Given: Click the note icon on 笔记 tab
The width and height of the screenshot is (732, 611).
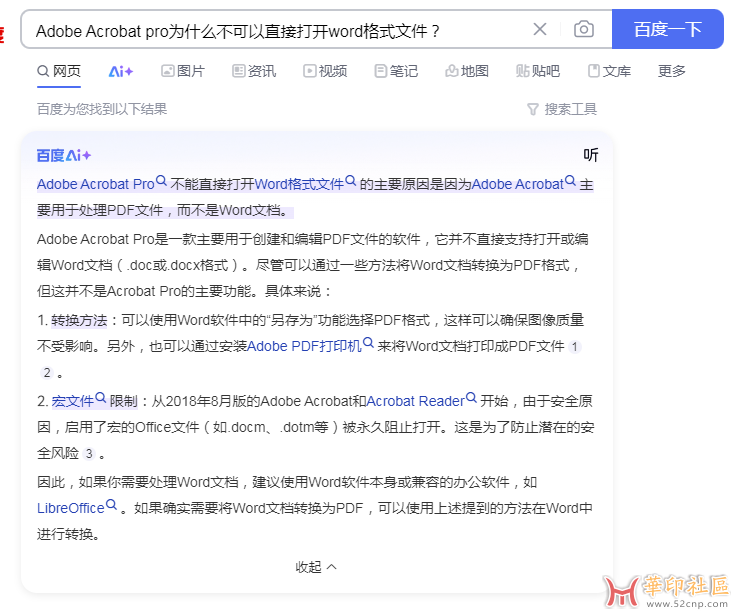Looking at the screenshot, I should point(380,71).
